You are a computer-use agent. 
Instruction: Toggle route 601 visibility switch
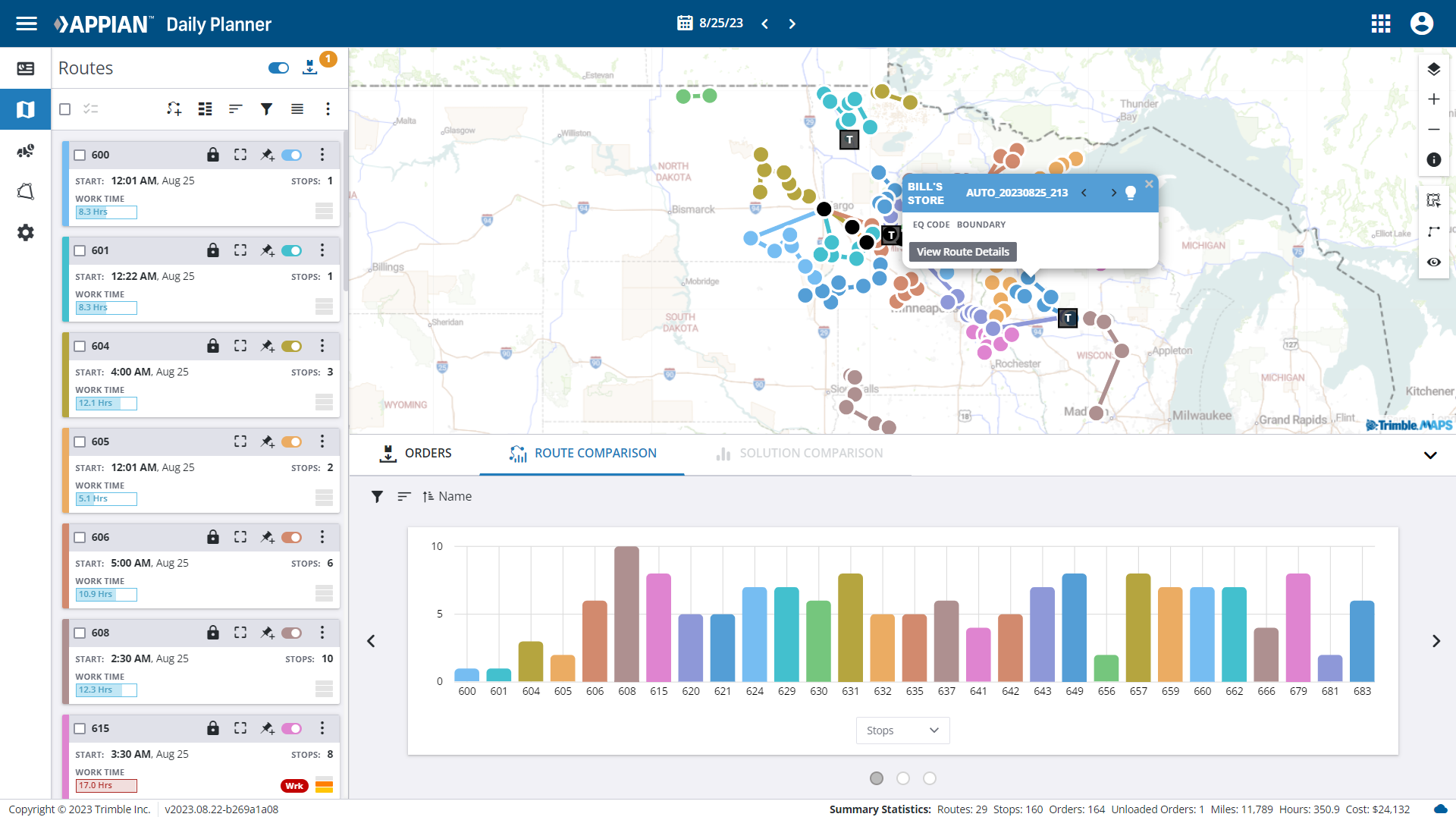pyautogui.click(x=291, y=250)
